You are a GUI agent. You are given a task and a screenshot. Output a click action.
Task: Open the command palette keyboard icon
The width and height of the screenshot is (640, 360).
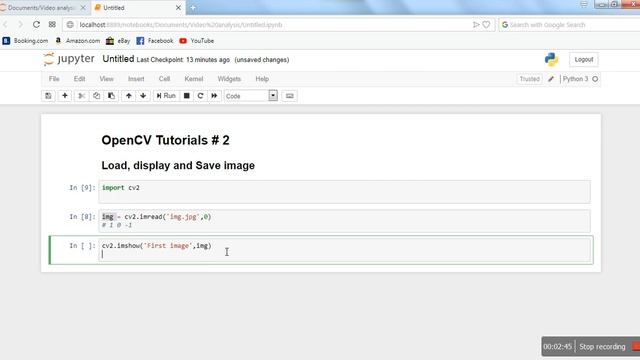tap(289, 96)
